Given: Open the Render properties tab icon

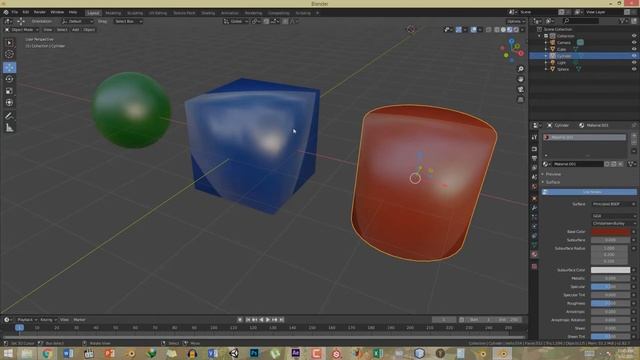Looking at the screenshot, I should (x=534, y=149).
